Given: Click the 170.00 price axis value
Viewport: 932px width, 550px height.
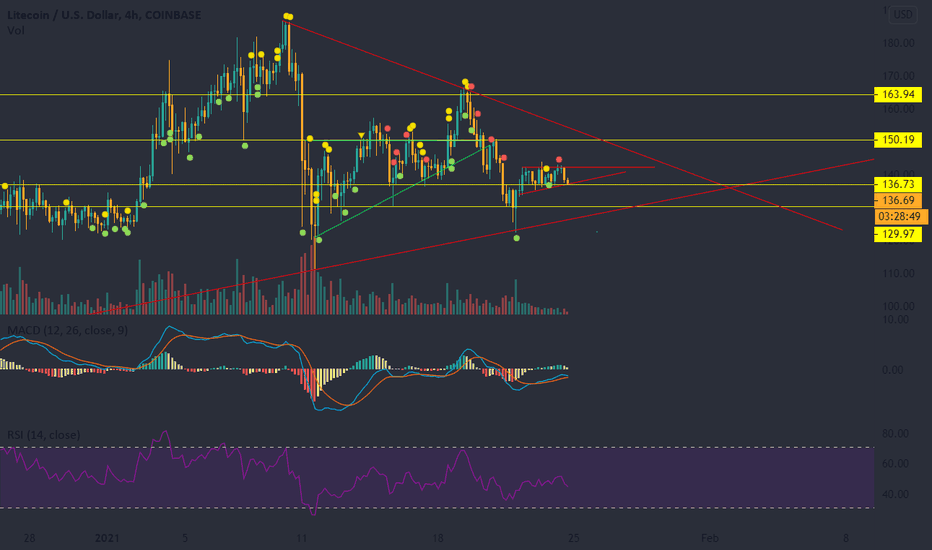Looking at the screenshot, I should click(x=898, y=76).
